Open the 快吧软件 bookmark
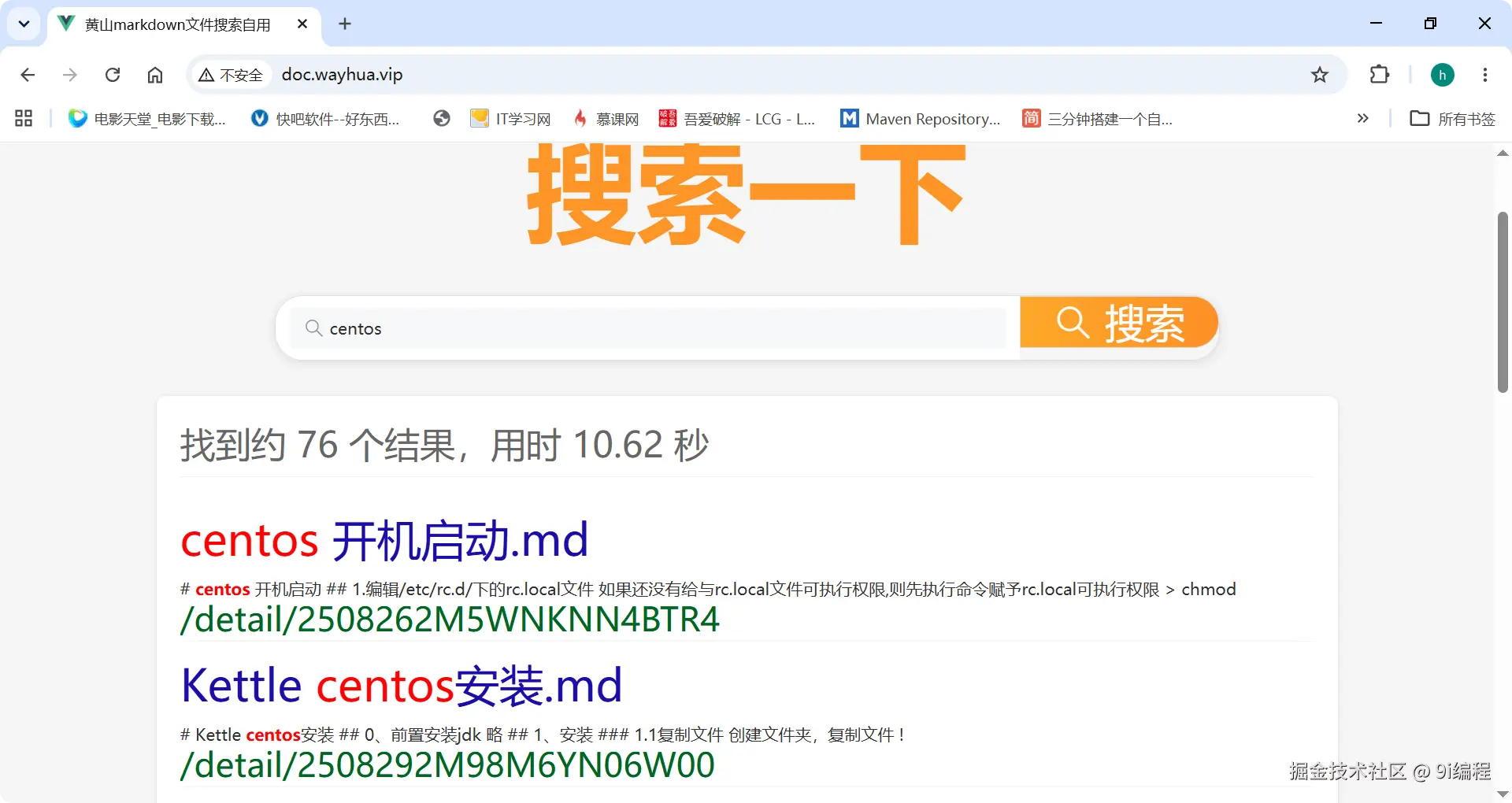Image resolution: width=1512 pixels, height=803 pixels. (x=325, y=119)
